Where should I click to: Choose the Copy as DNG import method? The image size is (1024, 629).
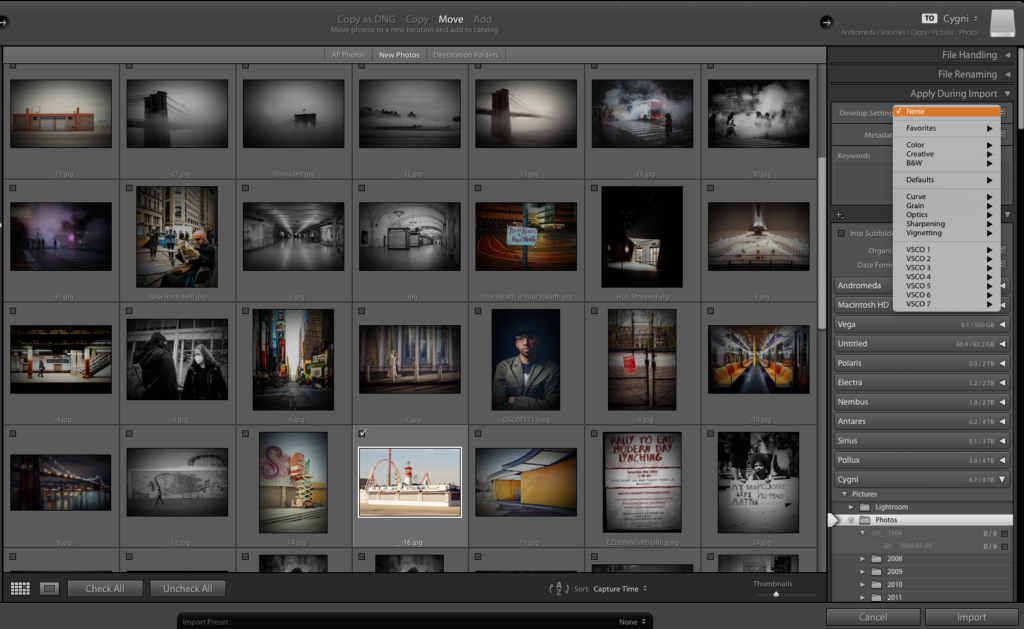[366, 20]
